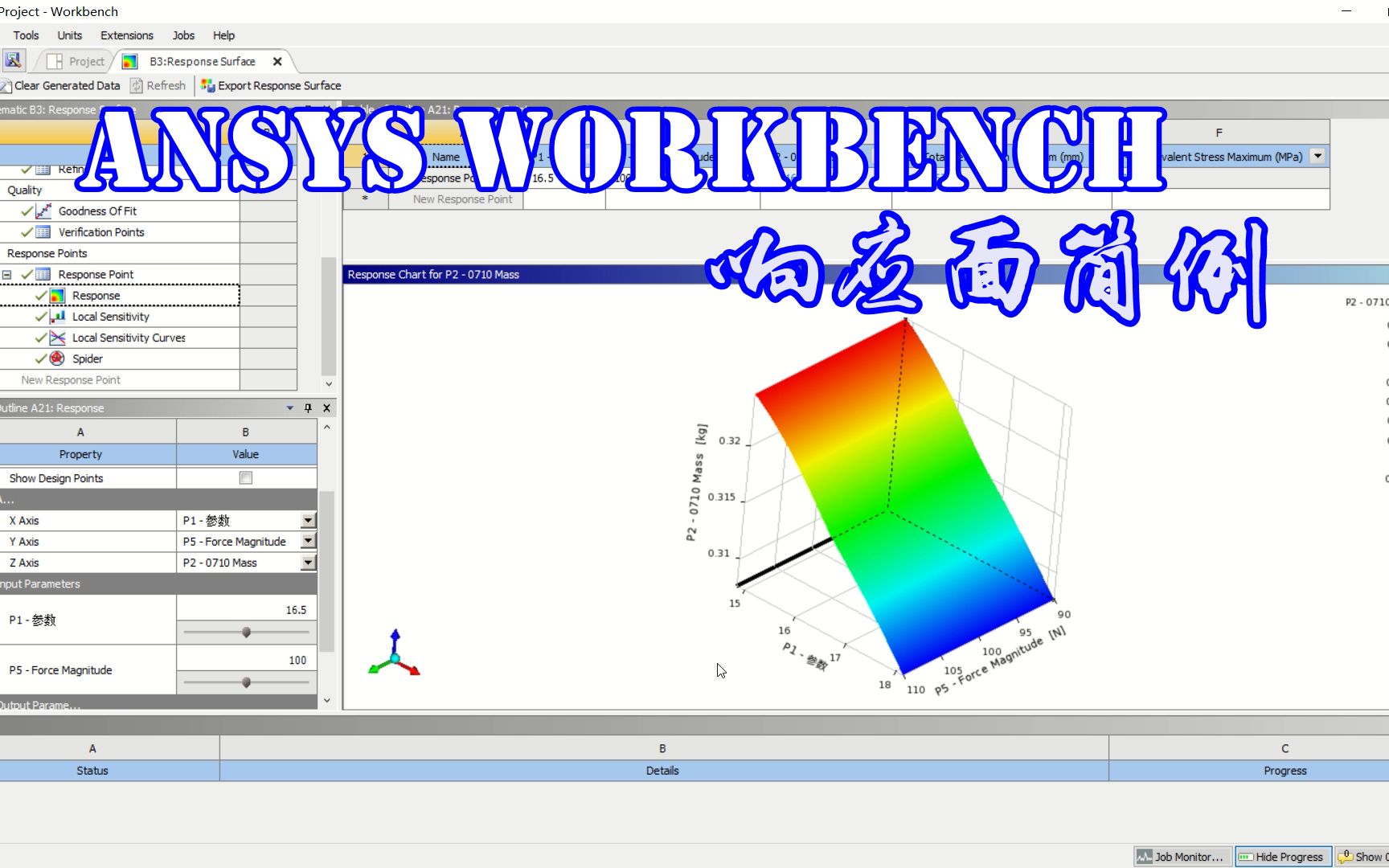
Task: Open the Jobs menu
Action: (183, 35)
